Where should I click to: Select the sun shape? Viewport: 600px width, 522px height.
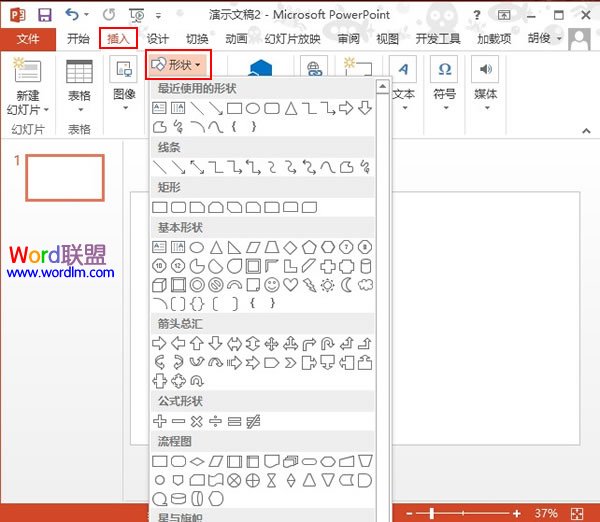(328, 285)
